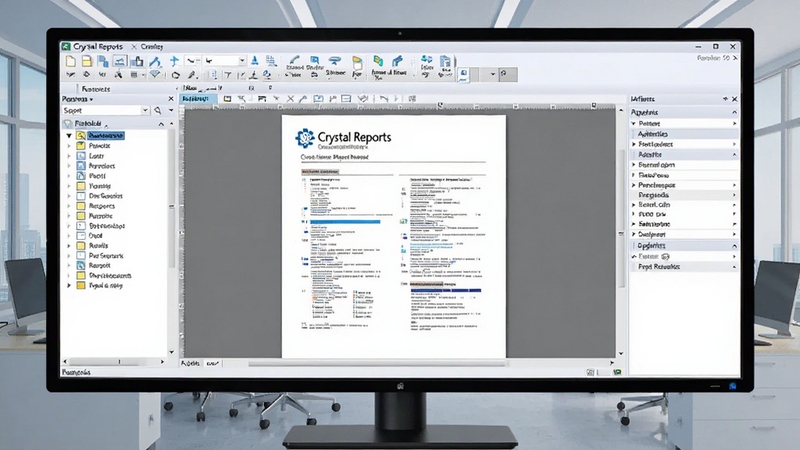Click the left panel horizontal scrollbar at the bottom
This screenshot has width=800, height=450.
click(113, 362)
